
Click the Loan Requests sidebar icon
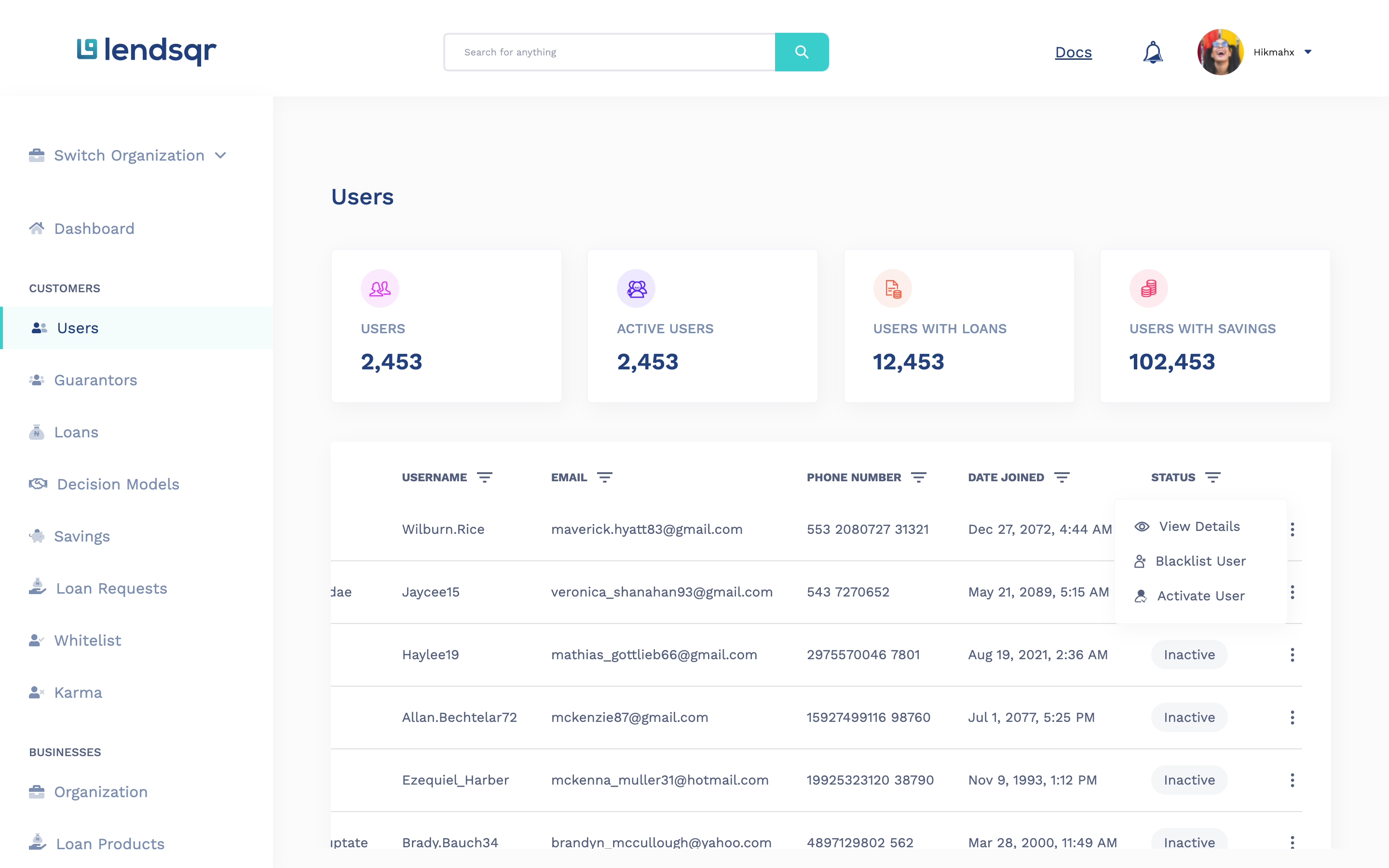pos(37,587)
